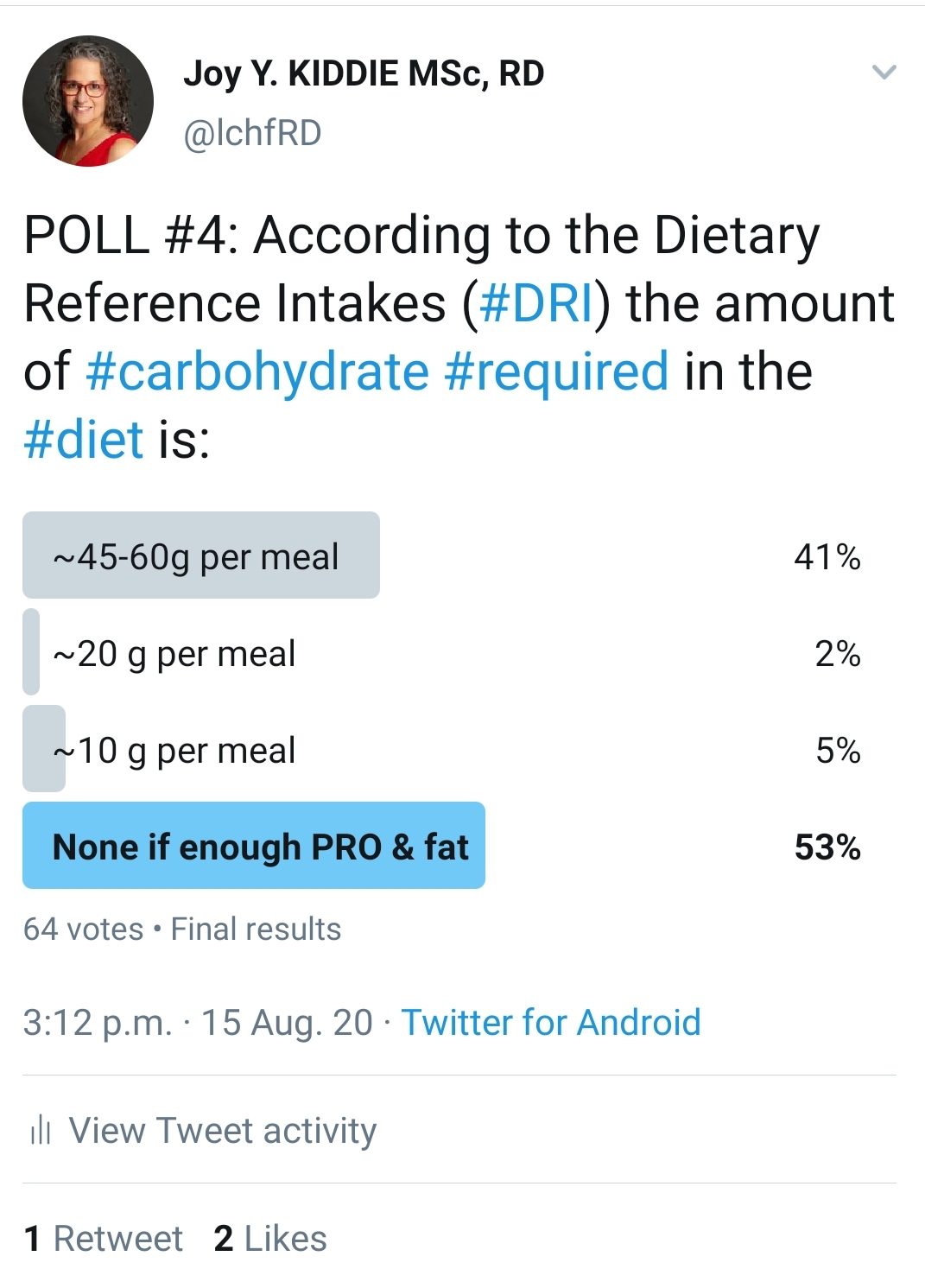This screenshot has height=1288, width=925.
Task: Tap the 53% winning result percentage
Action: pos(827,847)
